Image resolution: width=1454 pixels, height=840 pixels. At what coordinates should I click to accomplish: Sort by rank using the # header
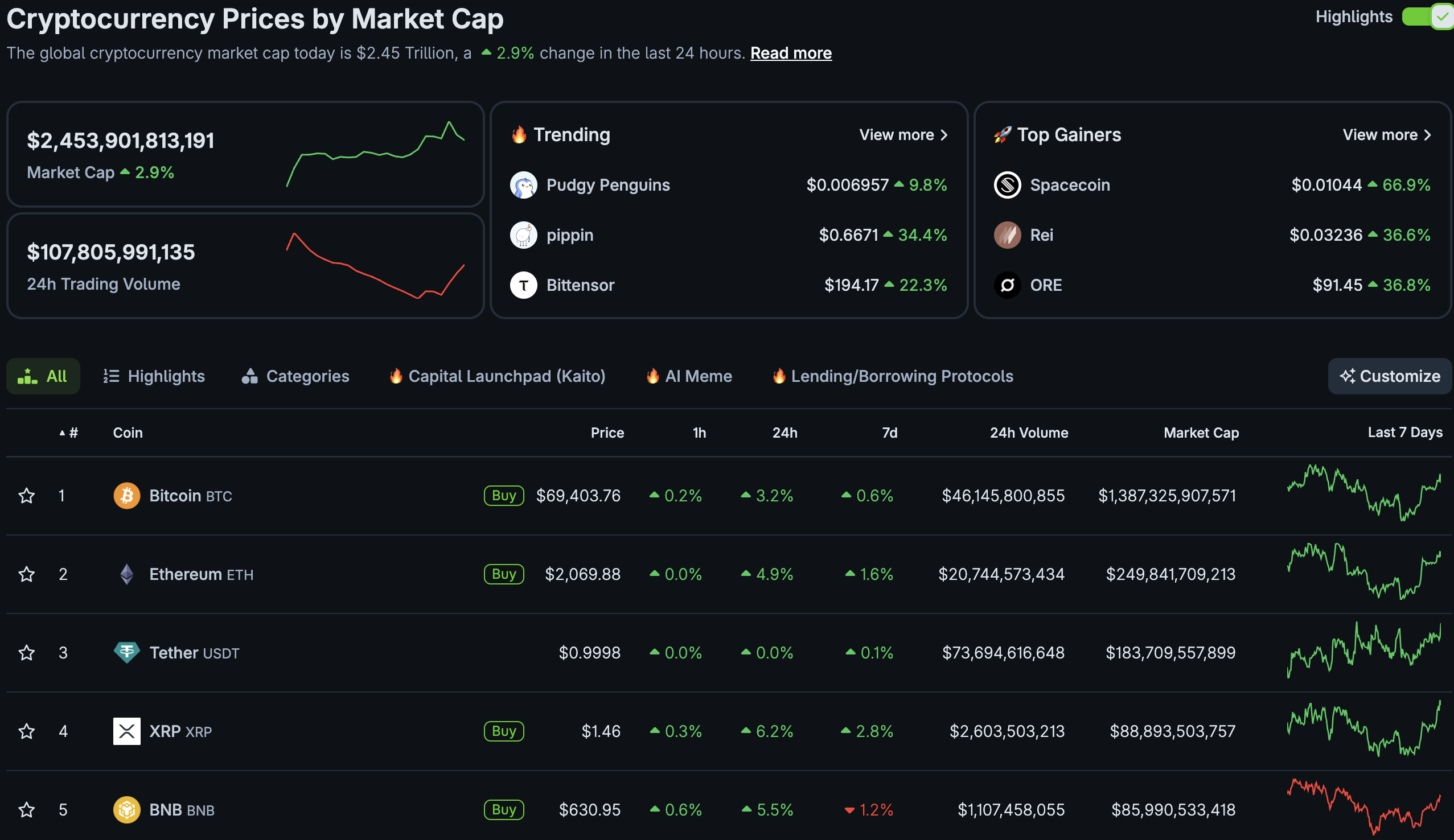pyautogui.click(x=69, y=433)
